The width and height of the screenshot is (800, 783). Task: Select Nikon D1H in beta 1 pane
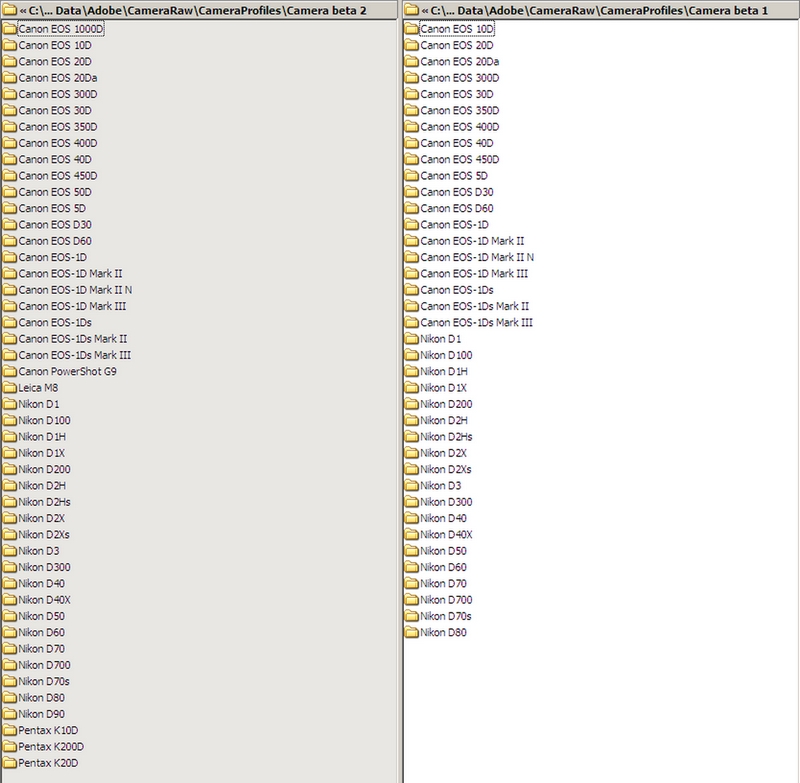[x=443, y=372]
